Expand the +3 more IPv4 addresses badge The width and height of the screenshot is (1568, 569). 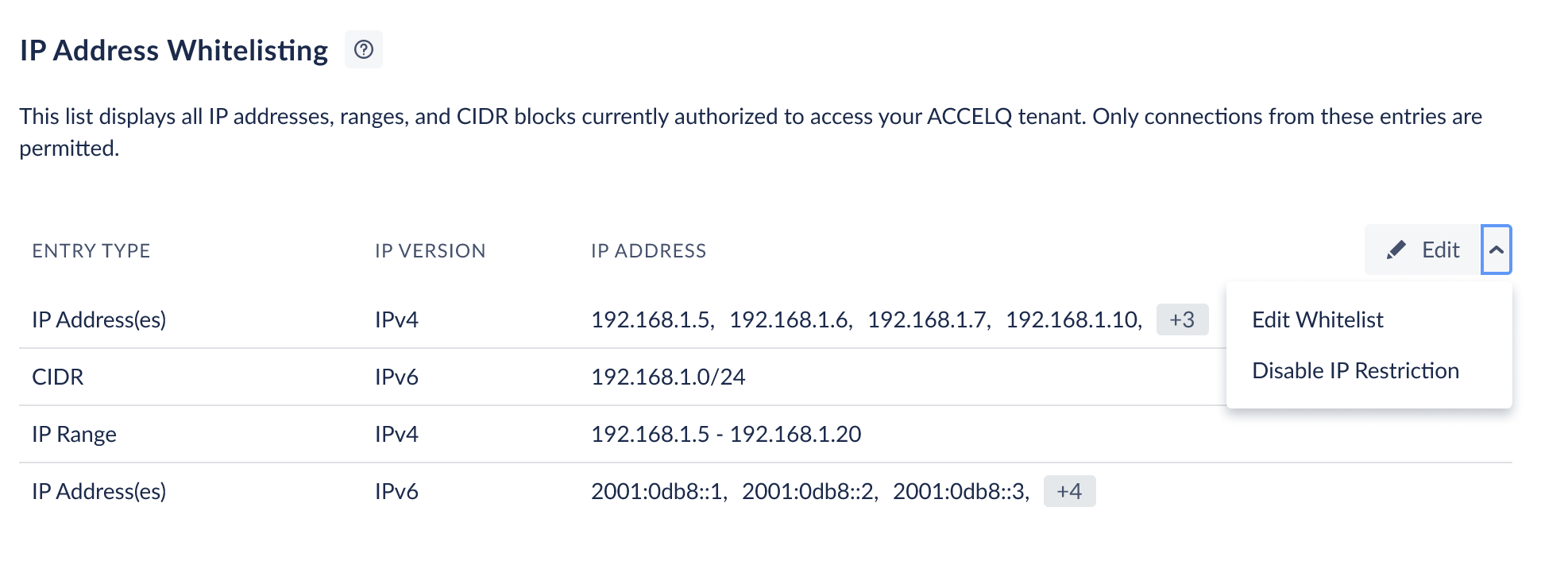click(1182, 319)
